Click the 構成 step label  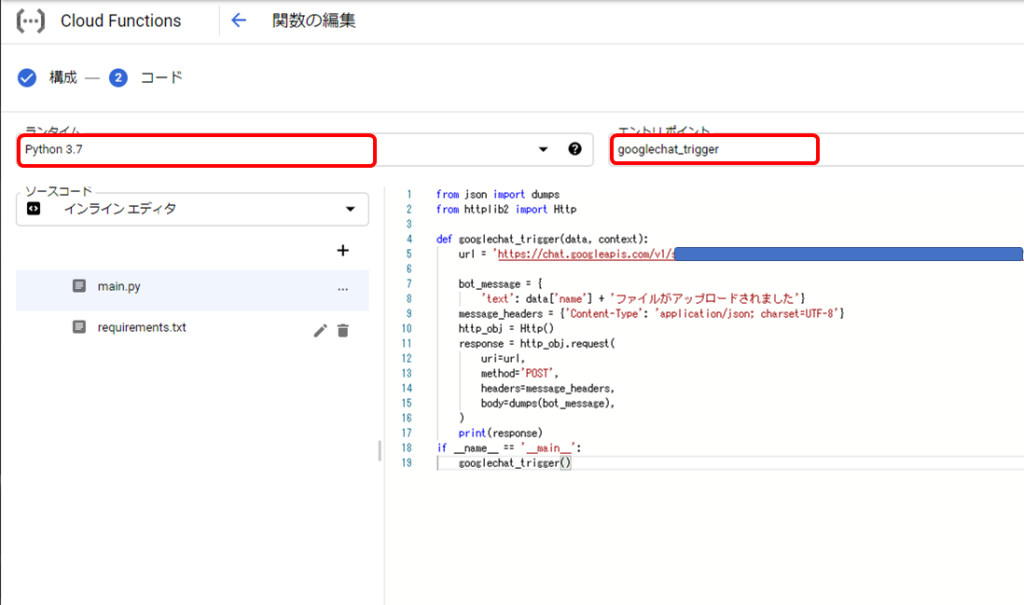click(63, 78)
